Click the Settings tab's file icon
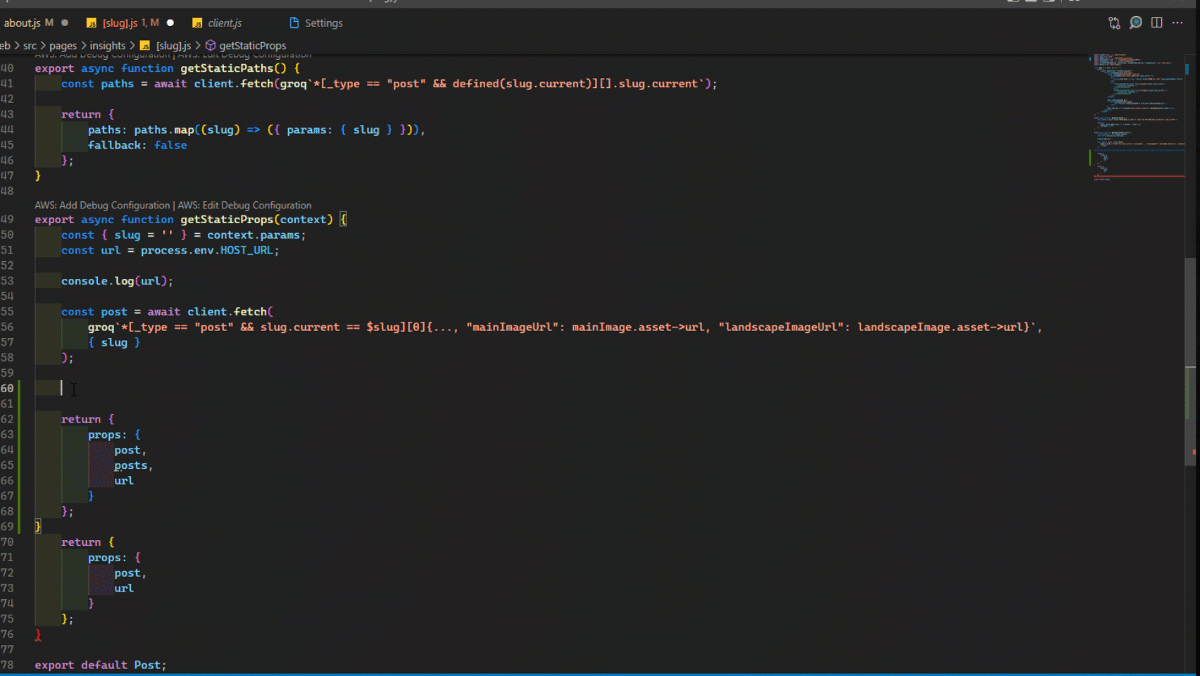The height and width of the screenshot is (676, 1200). click(294, 22)
